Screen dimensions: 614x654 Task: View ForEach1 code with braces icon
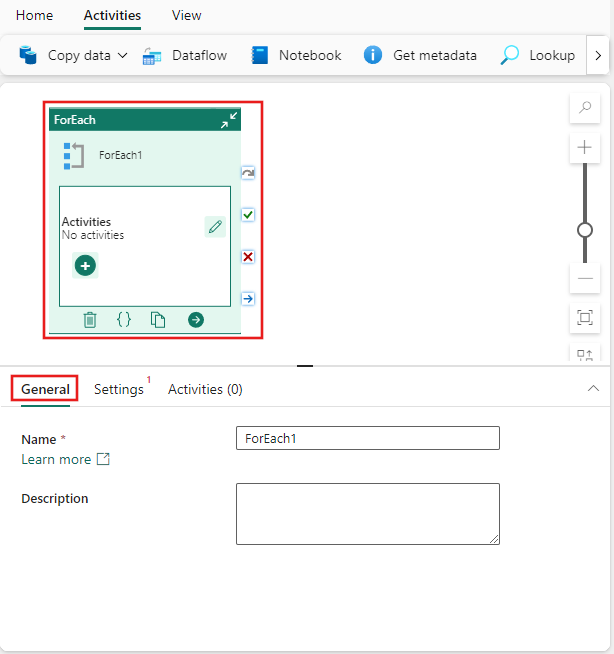[x=123, y=320]
